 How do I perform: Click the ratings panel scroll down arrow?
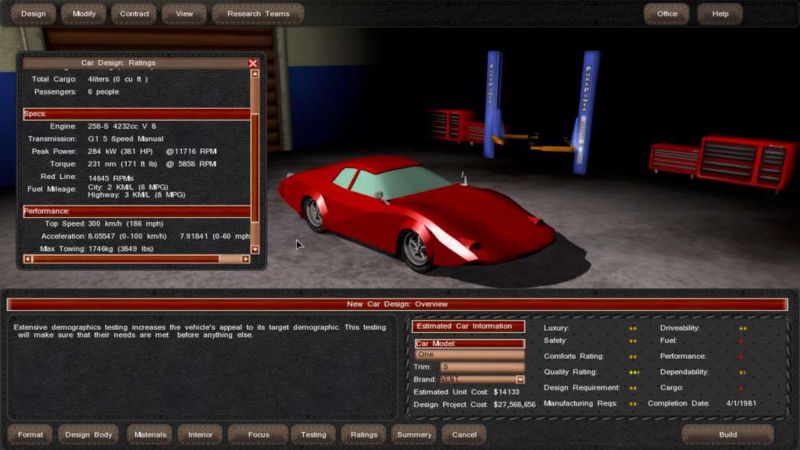click(255, 249)
